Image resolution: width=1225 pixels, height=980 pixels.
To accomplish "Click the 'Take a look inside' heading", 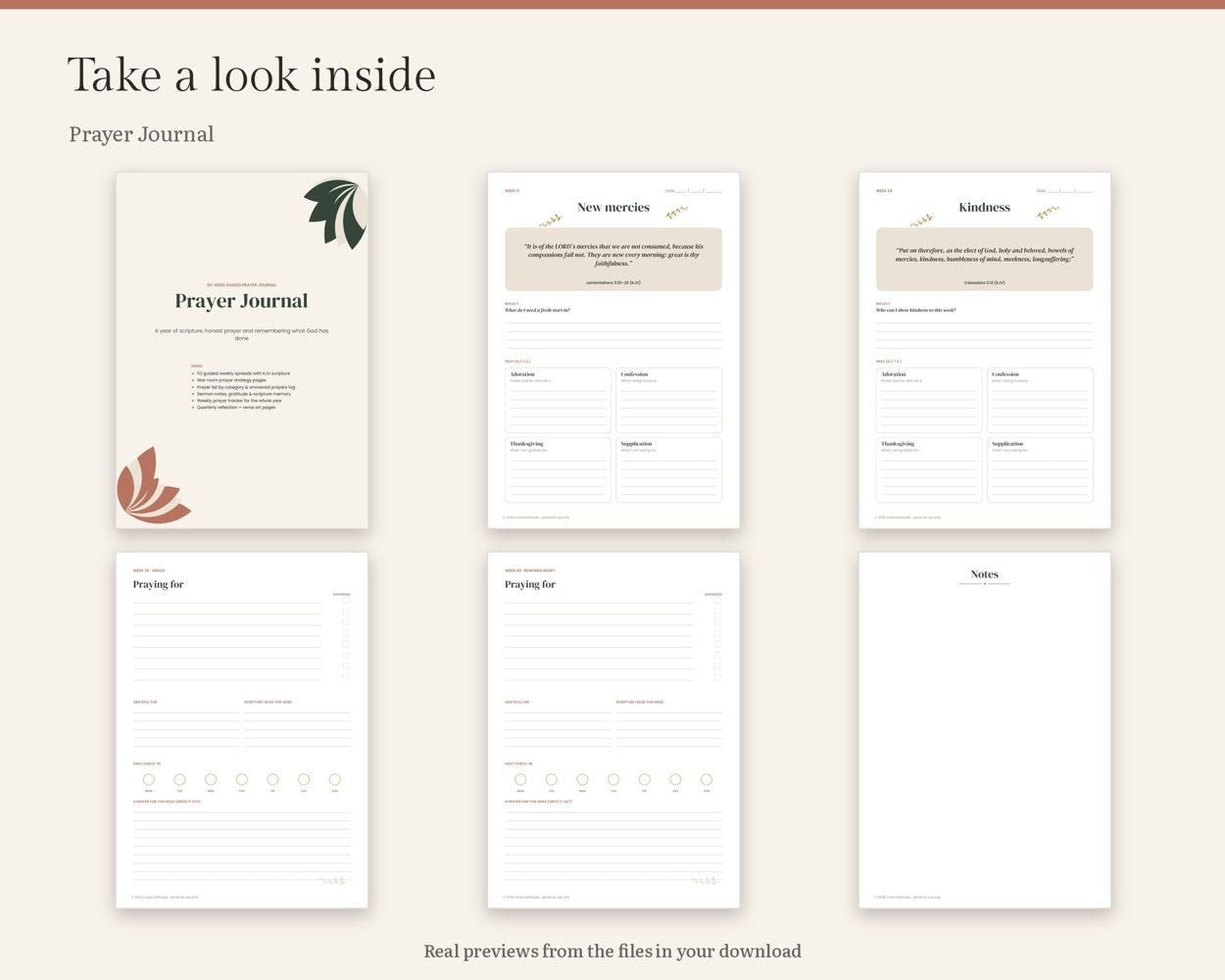I will [252, 75].
